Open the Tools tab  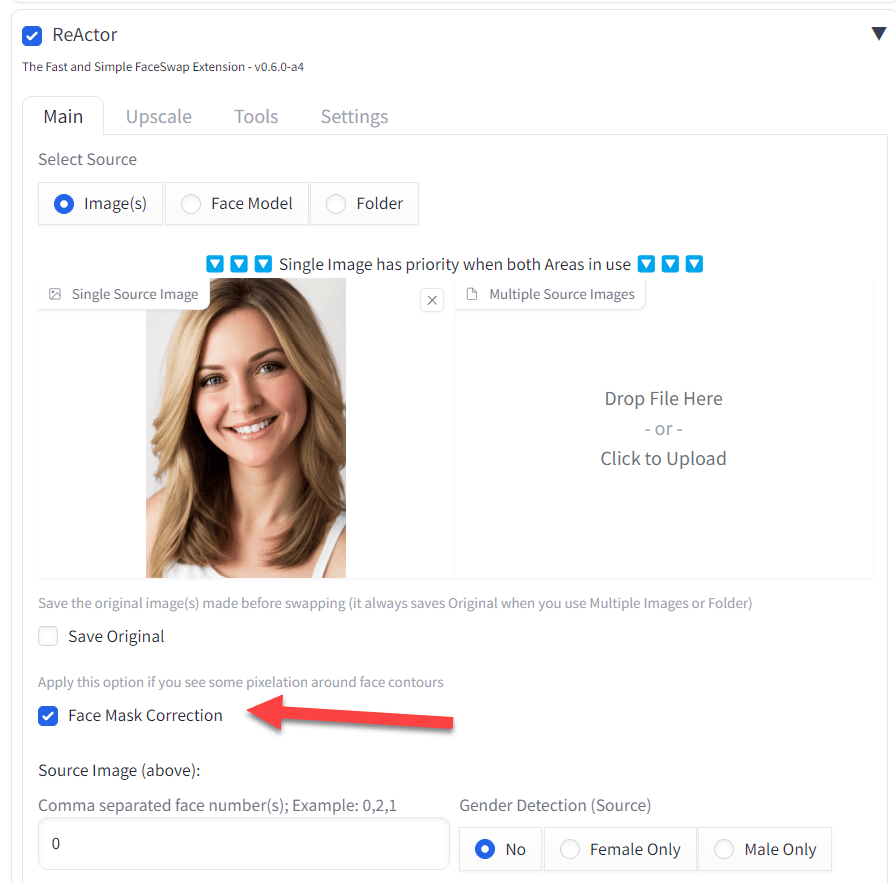point(256,117)
